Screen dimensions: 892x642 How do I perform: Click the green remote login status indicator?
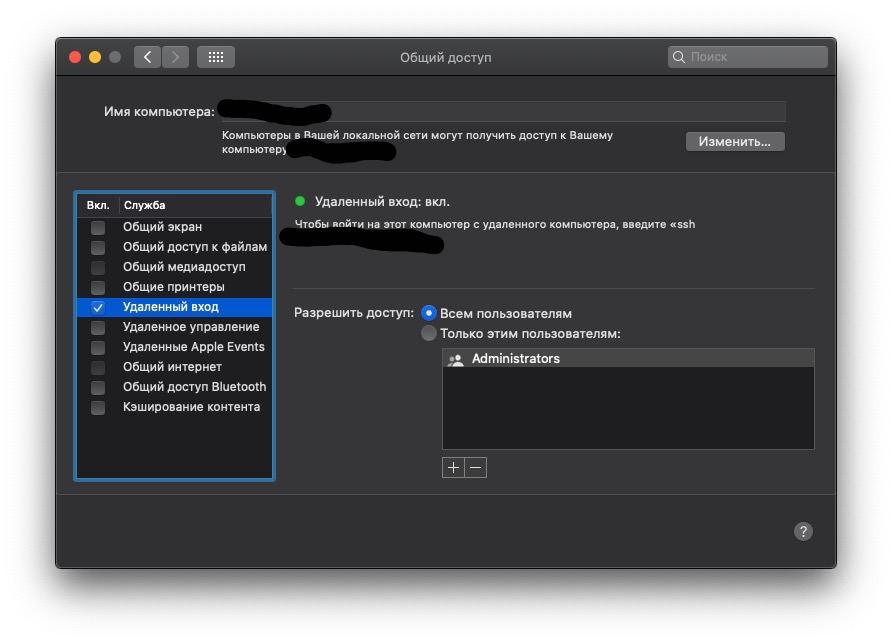click(x=300, y=201)
